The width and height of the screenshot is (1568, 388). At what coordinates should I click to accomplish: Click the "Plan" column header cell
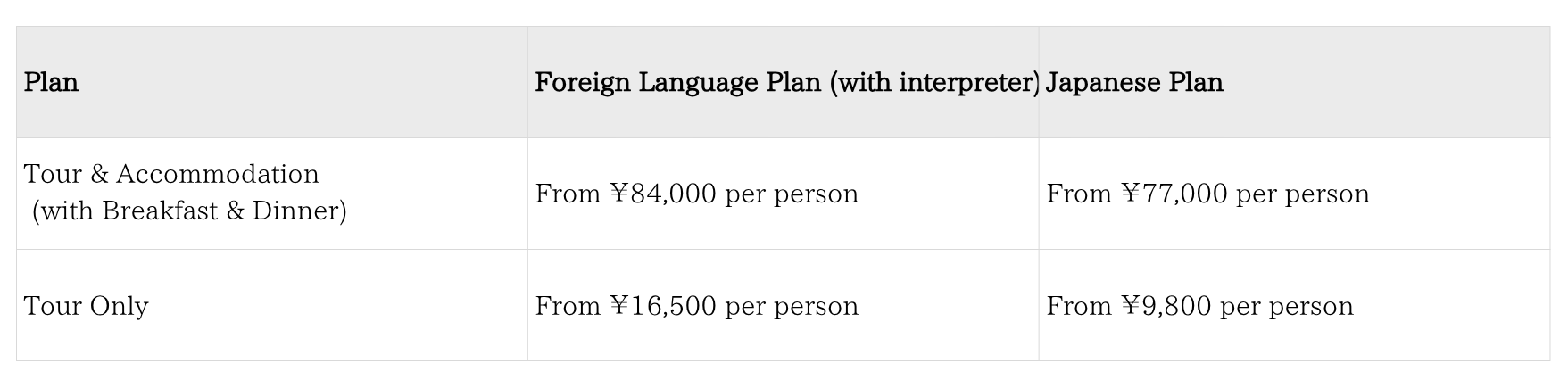51,83
